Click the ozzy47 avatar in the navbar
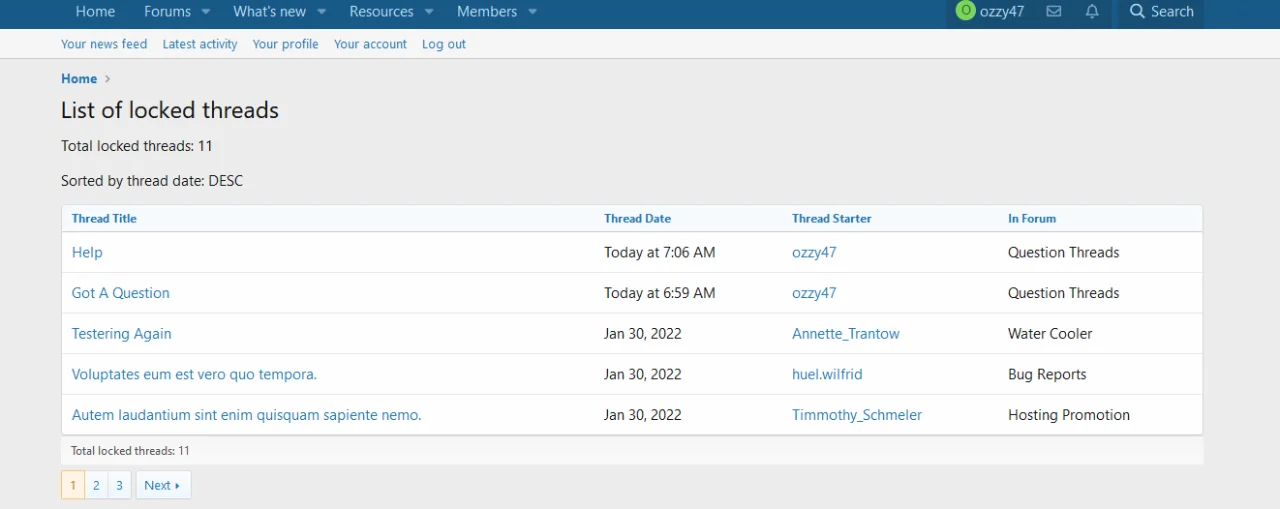 965,11
